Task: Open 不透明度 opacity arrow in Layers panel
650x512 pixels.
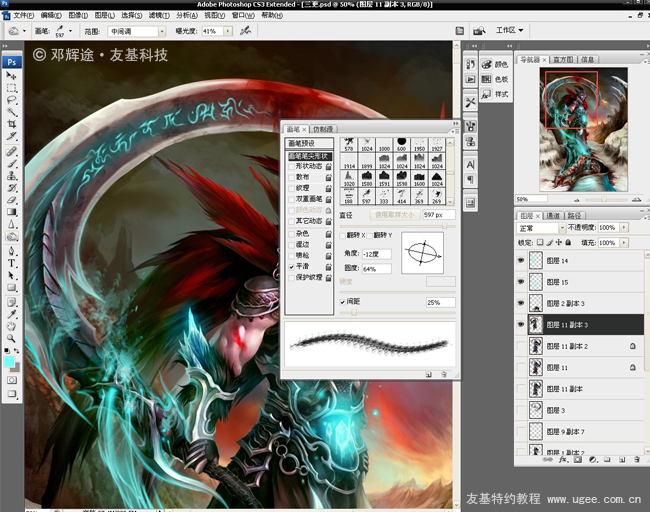Action: 624,228
